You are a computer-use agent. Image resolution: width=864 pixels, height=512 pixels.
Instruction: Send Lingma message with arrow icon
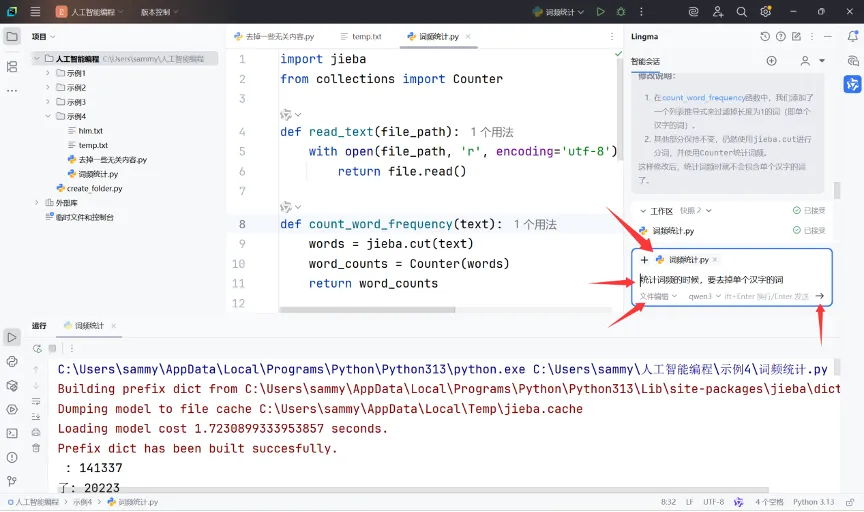[820, 296]
